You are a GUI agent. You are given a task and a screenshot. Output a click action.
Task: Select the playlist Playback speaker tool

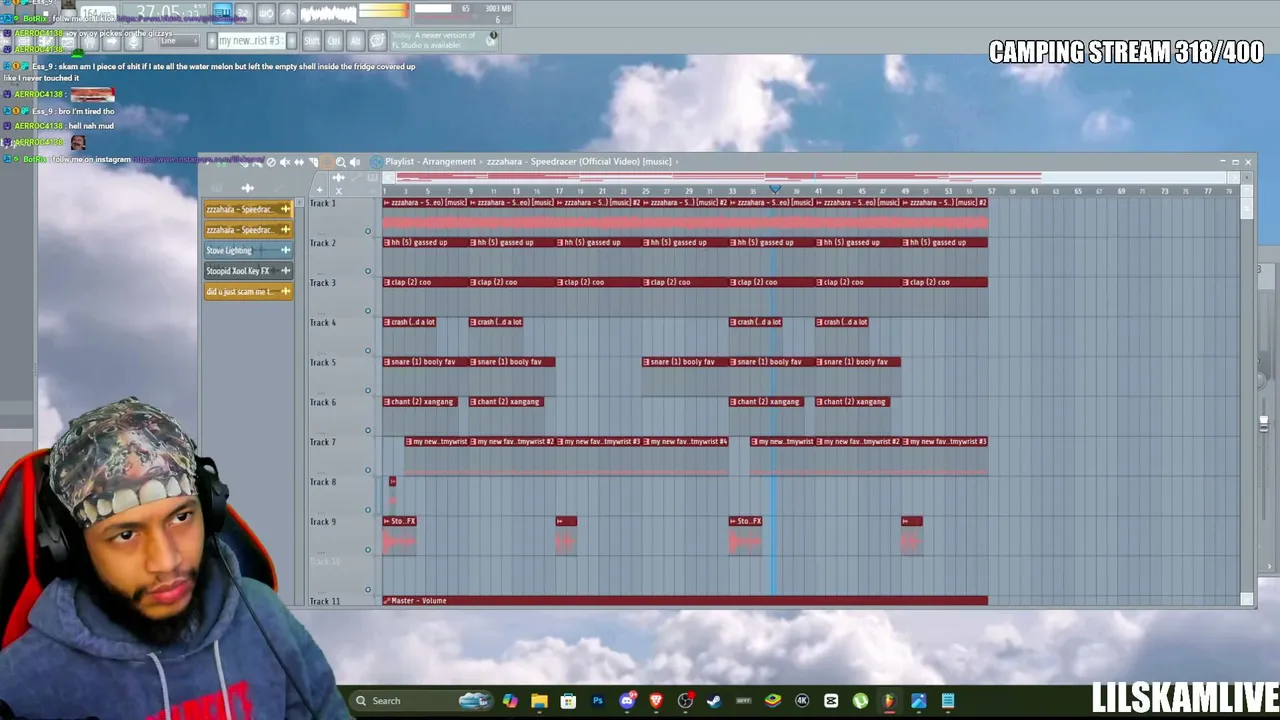click(x=354, y=162)
